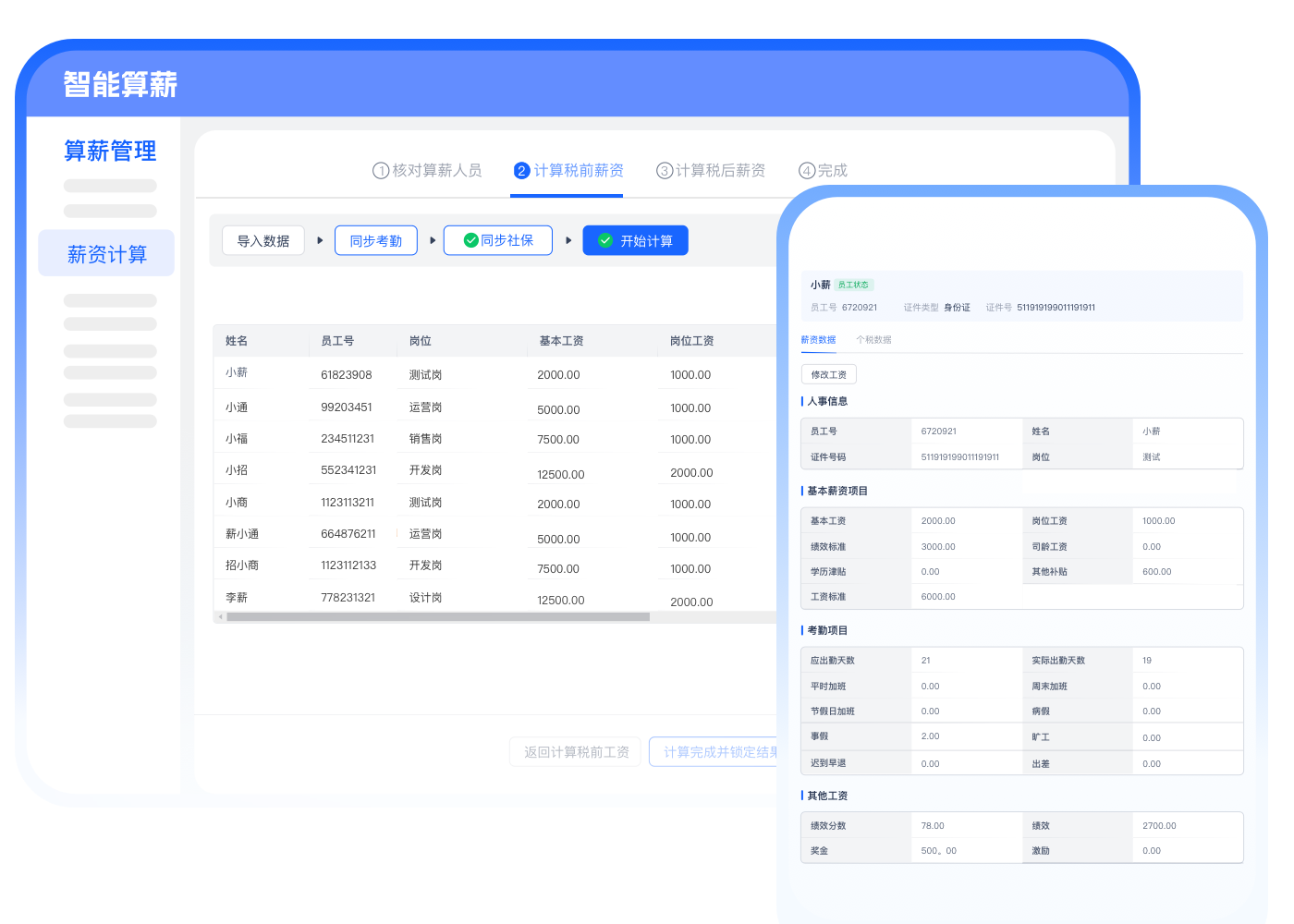Click the blue circled number 2 step icon
The image size is (1294, 924).
pyautogui.click(x=522, y=171)
